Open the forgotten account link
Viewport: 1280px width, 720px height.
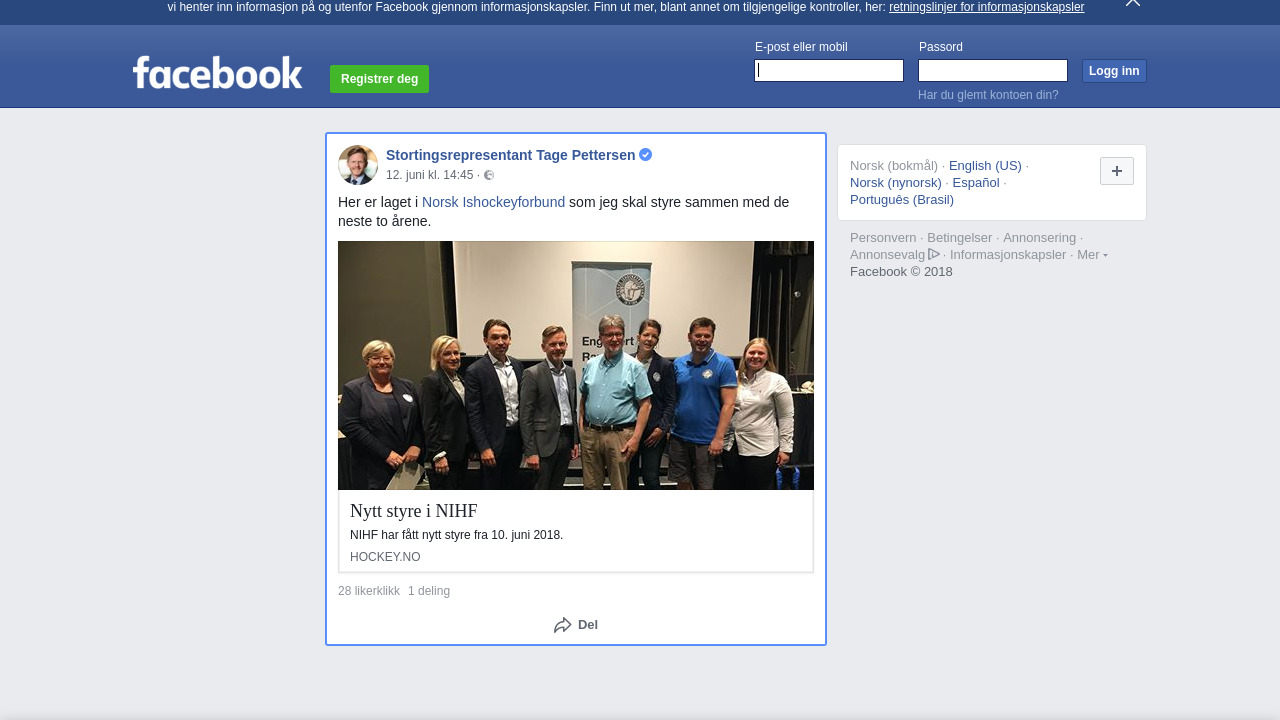click(988, 95)
